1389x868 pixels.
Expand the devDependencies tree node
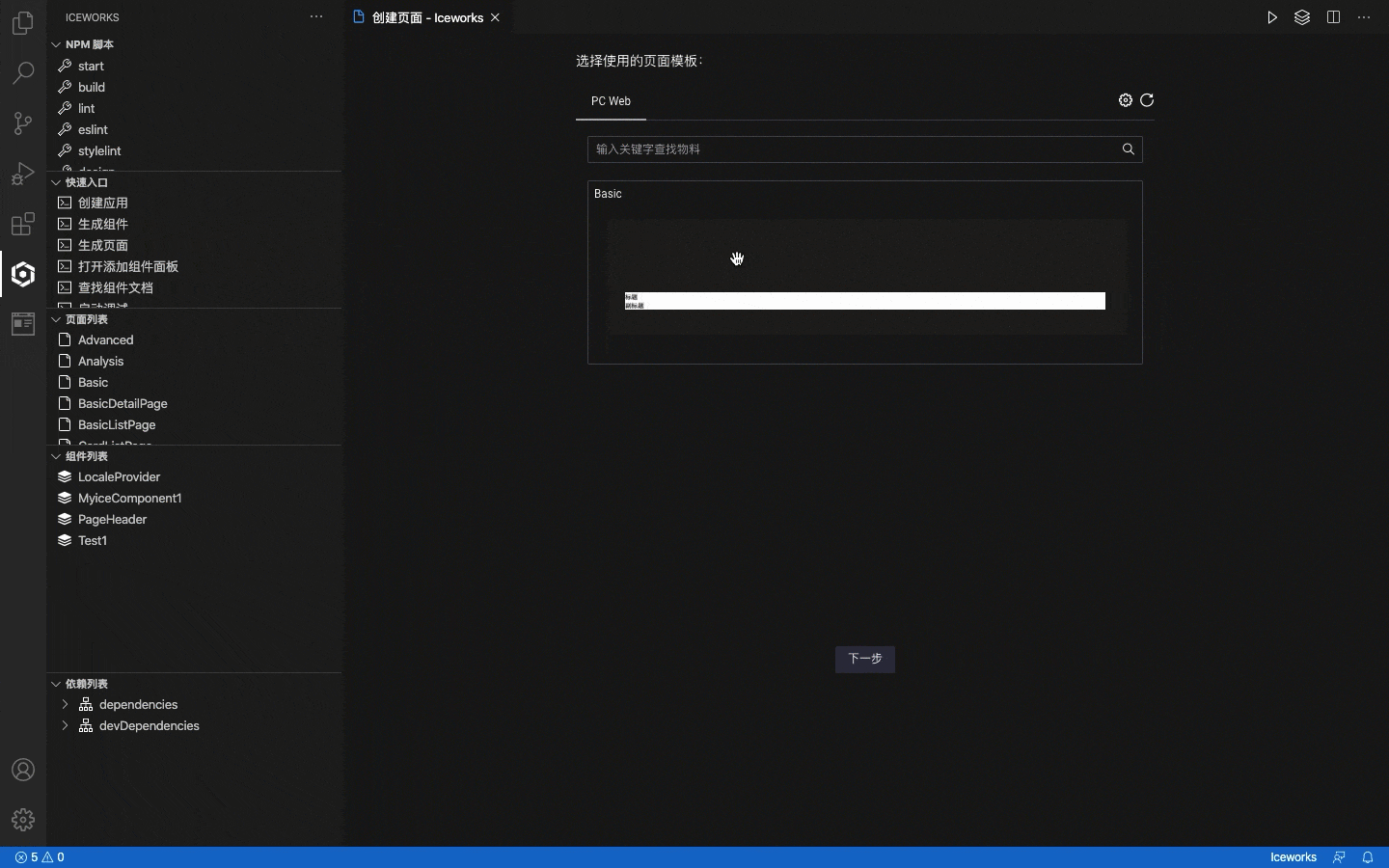coord(65,725)
